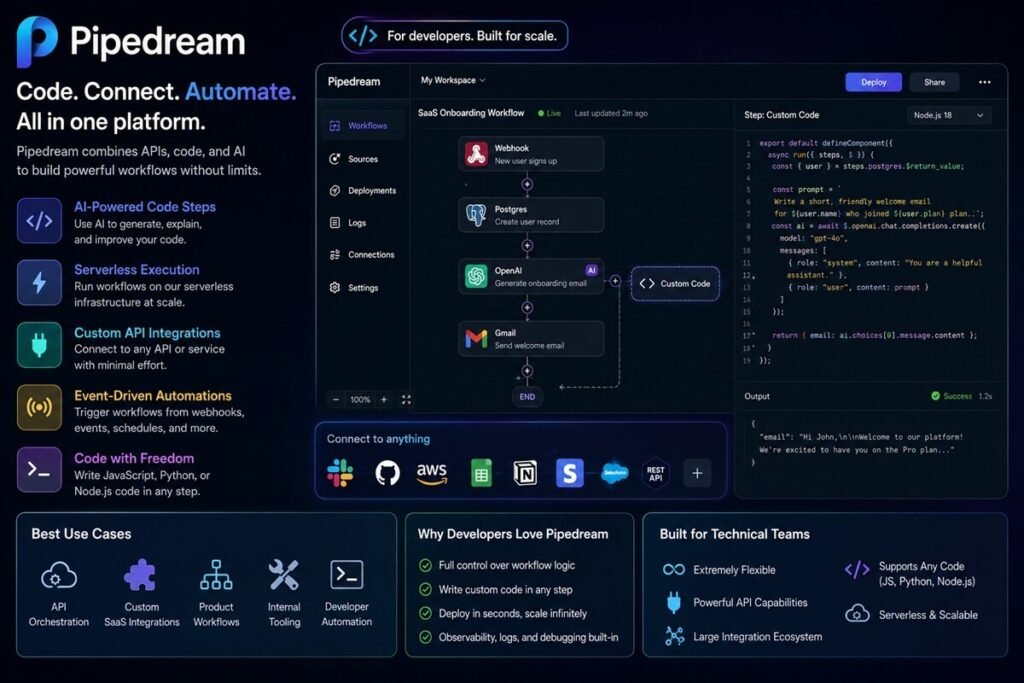Viewport: 1024px width, 683px height.
Task: Open Sources in the sidebar
Action: tap(354, 159)
